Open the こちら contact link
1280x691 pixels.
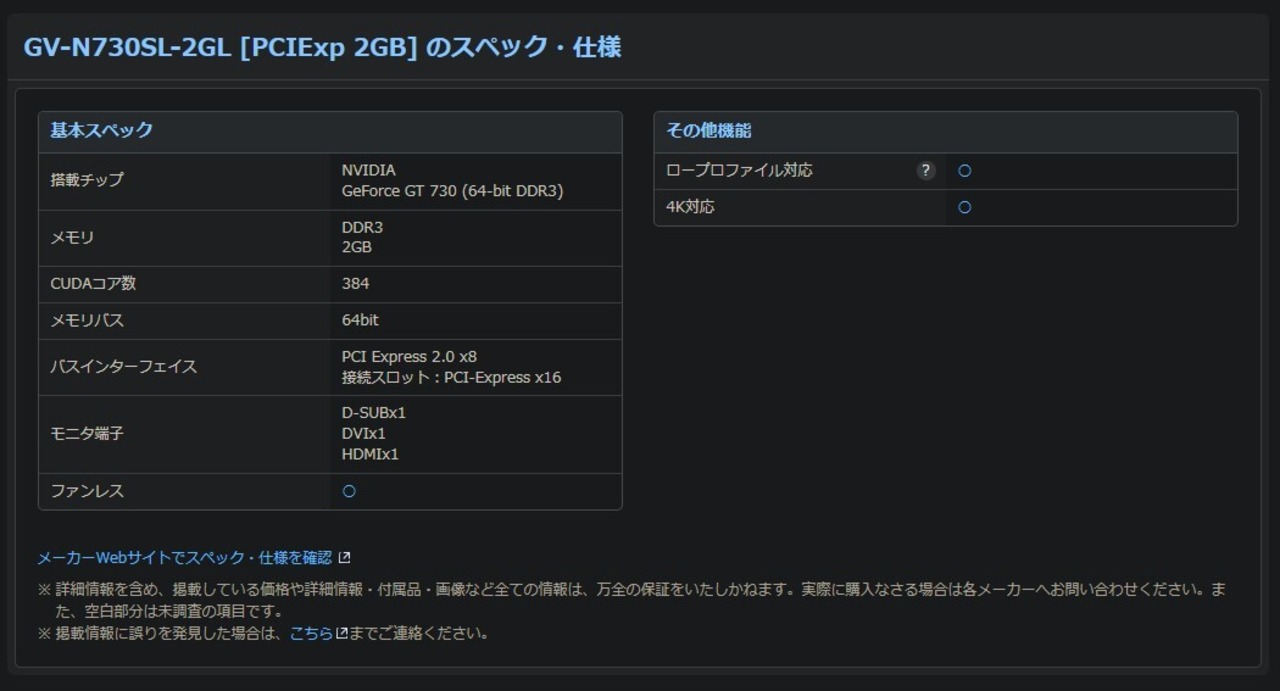311,633
